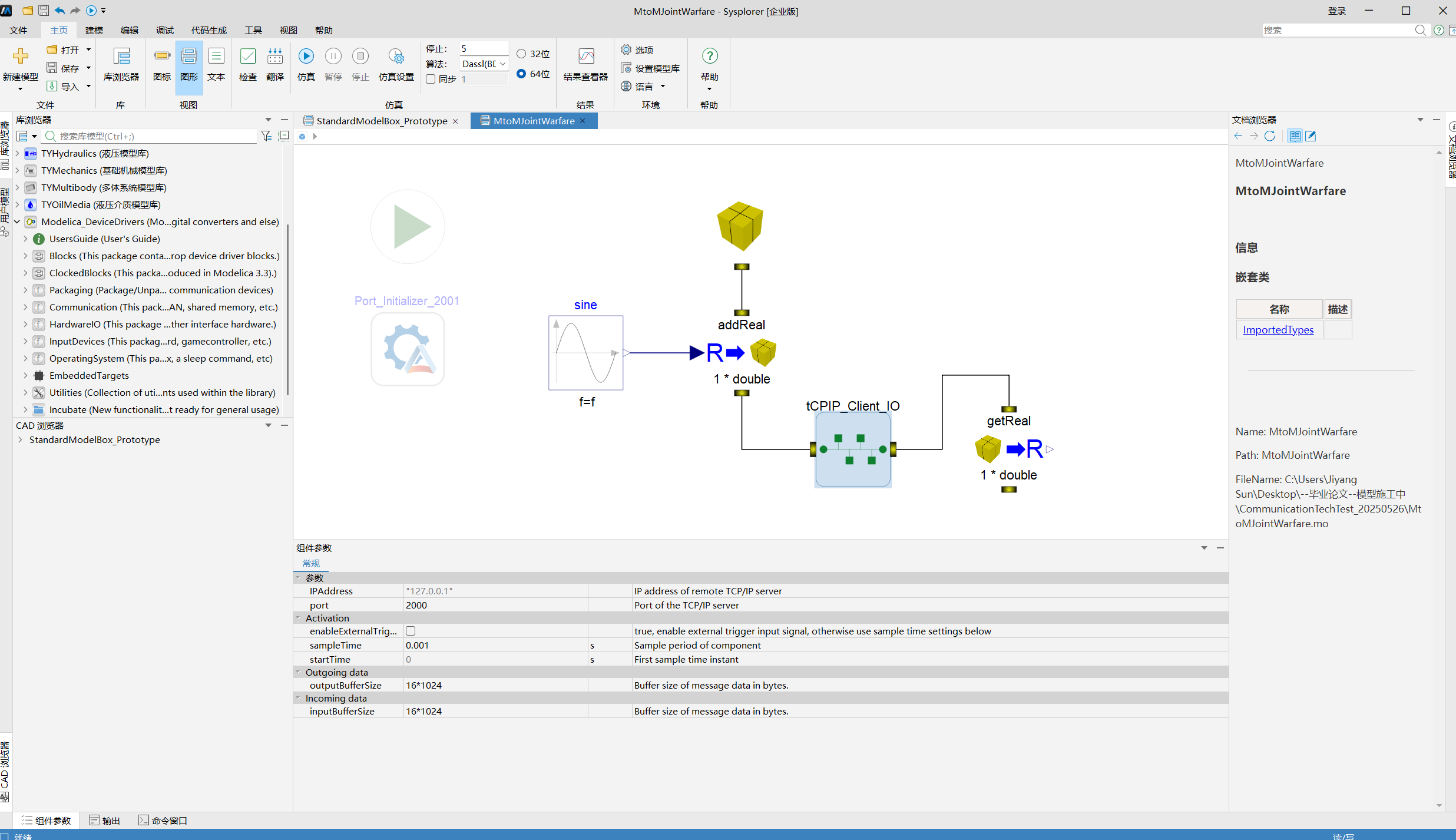Screen dimensions: 1456x840
Task: Select the 32位 radio button
Action: pyautogui.click(x=521, y=54)
